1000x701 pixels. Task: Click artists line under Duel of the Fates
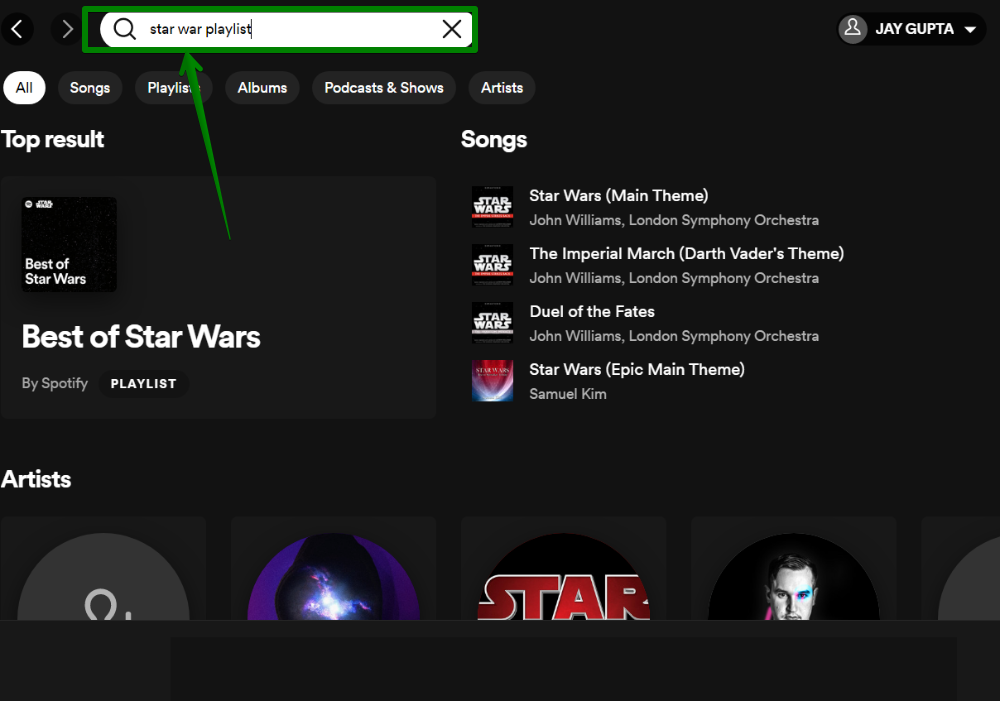click(674, 336)
